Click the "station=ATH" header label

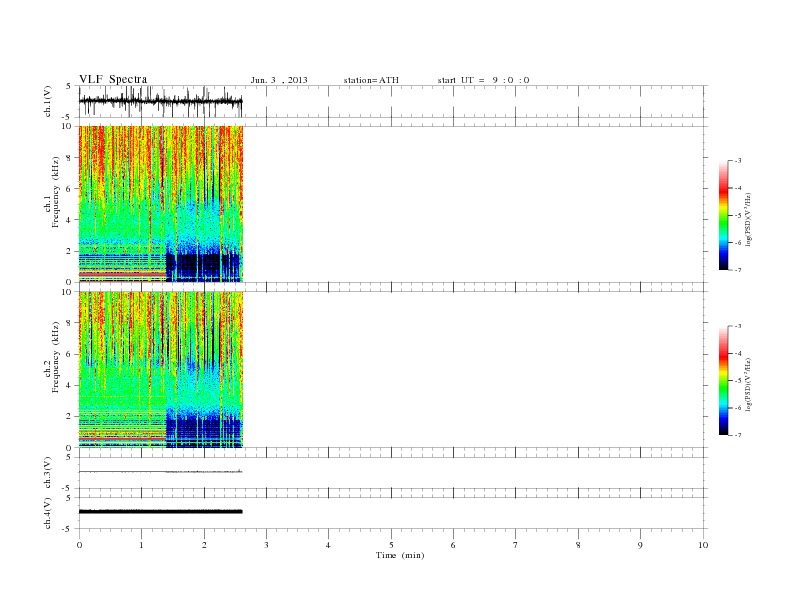pos(371,80)
